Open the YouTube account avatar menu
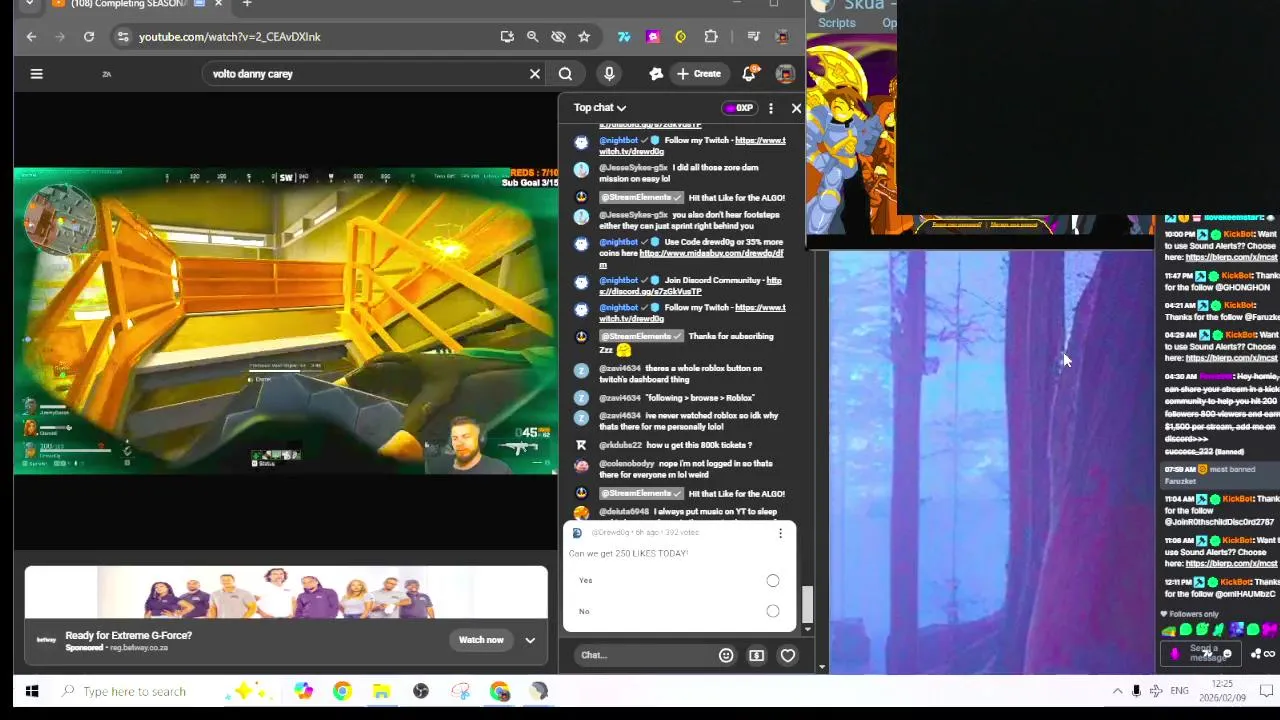Viewport: 1280px width, 720px height. click(785, 74)
